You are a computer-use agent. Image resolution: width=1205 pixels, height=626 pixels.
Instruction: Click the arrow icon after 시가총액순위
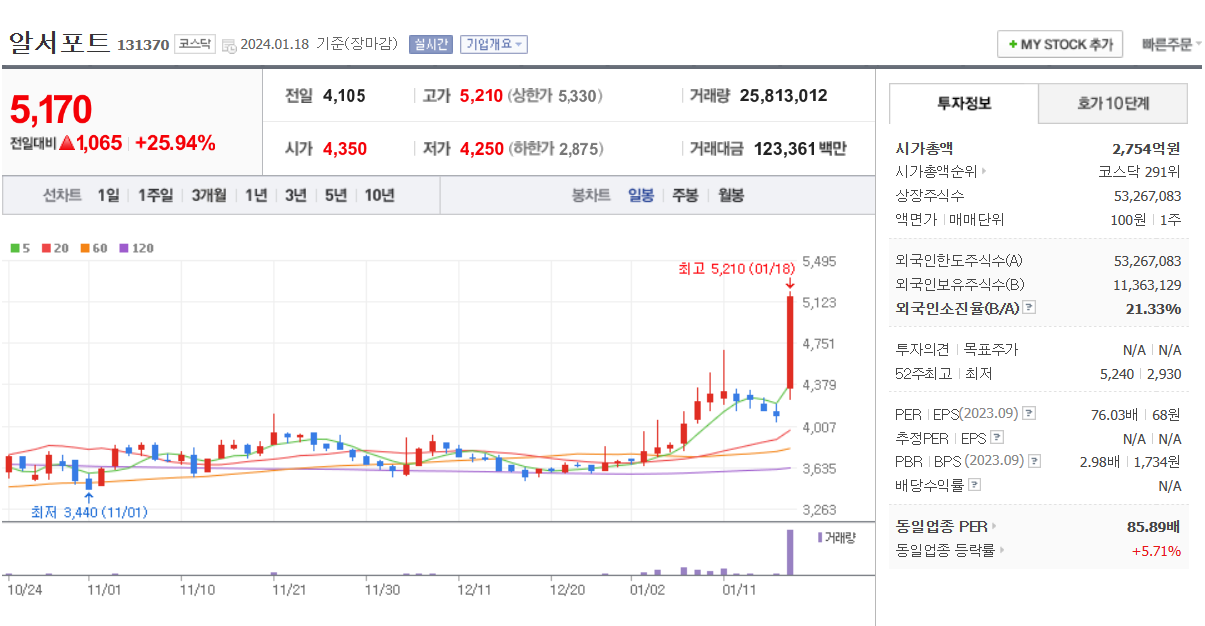[984, 171]
